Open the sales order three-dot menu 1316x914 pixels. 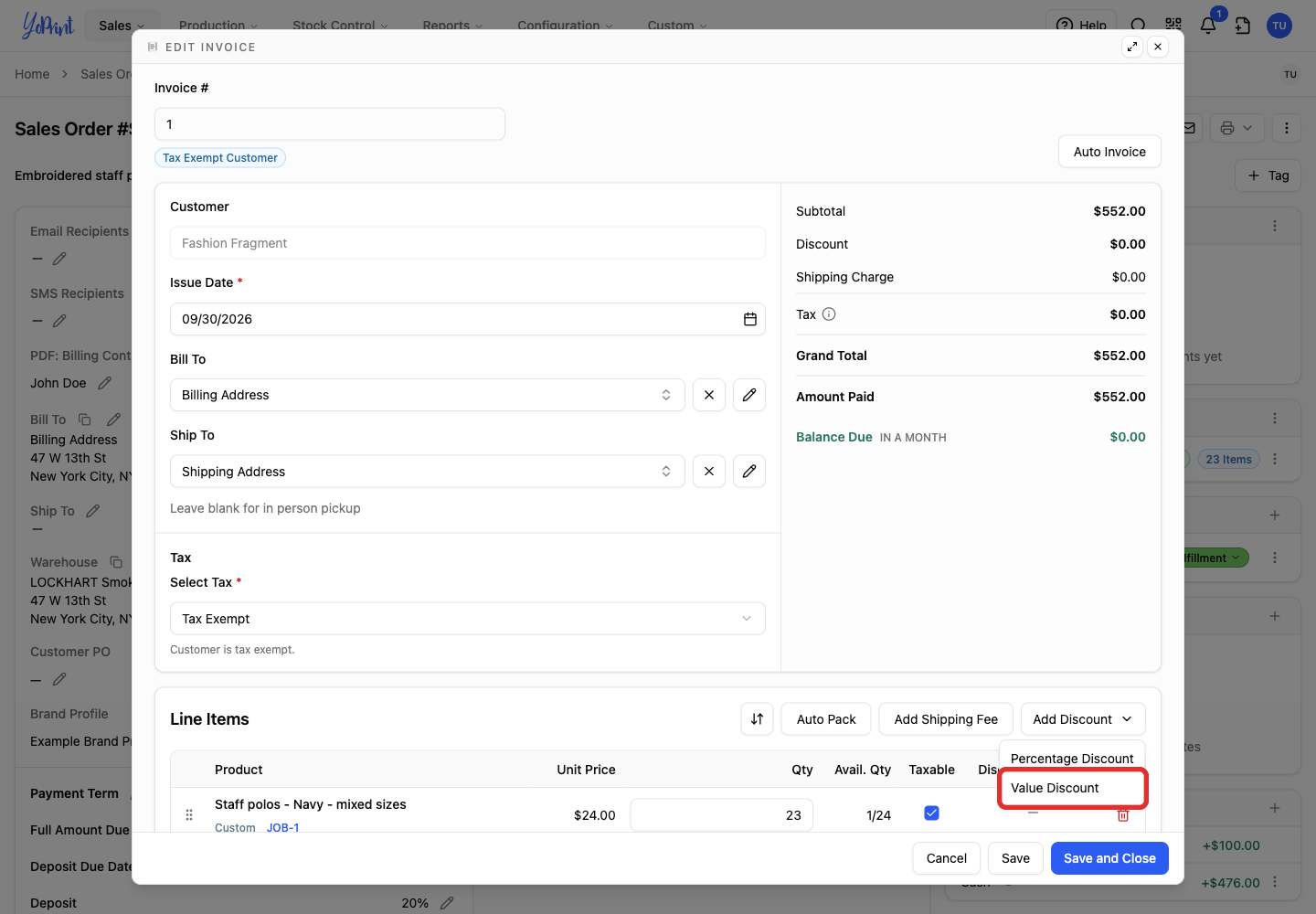pyautogui.click(x=1287, y=128)
